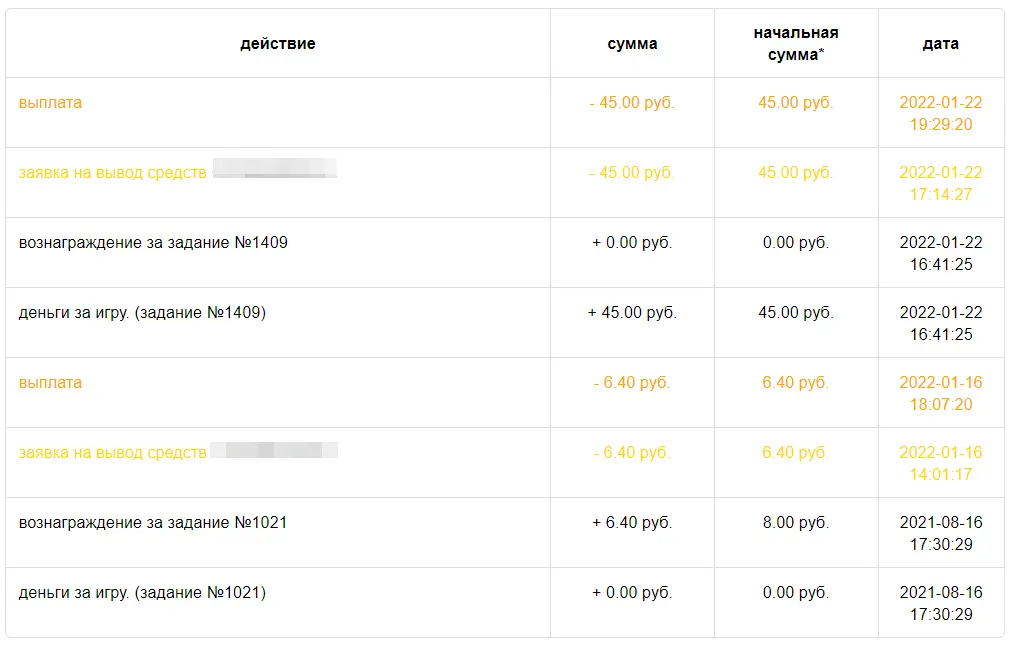Select 'деньги за игру. (задание №1409)' text

[142, 313]
